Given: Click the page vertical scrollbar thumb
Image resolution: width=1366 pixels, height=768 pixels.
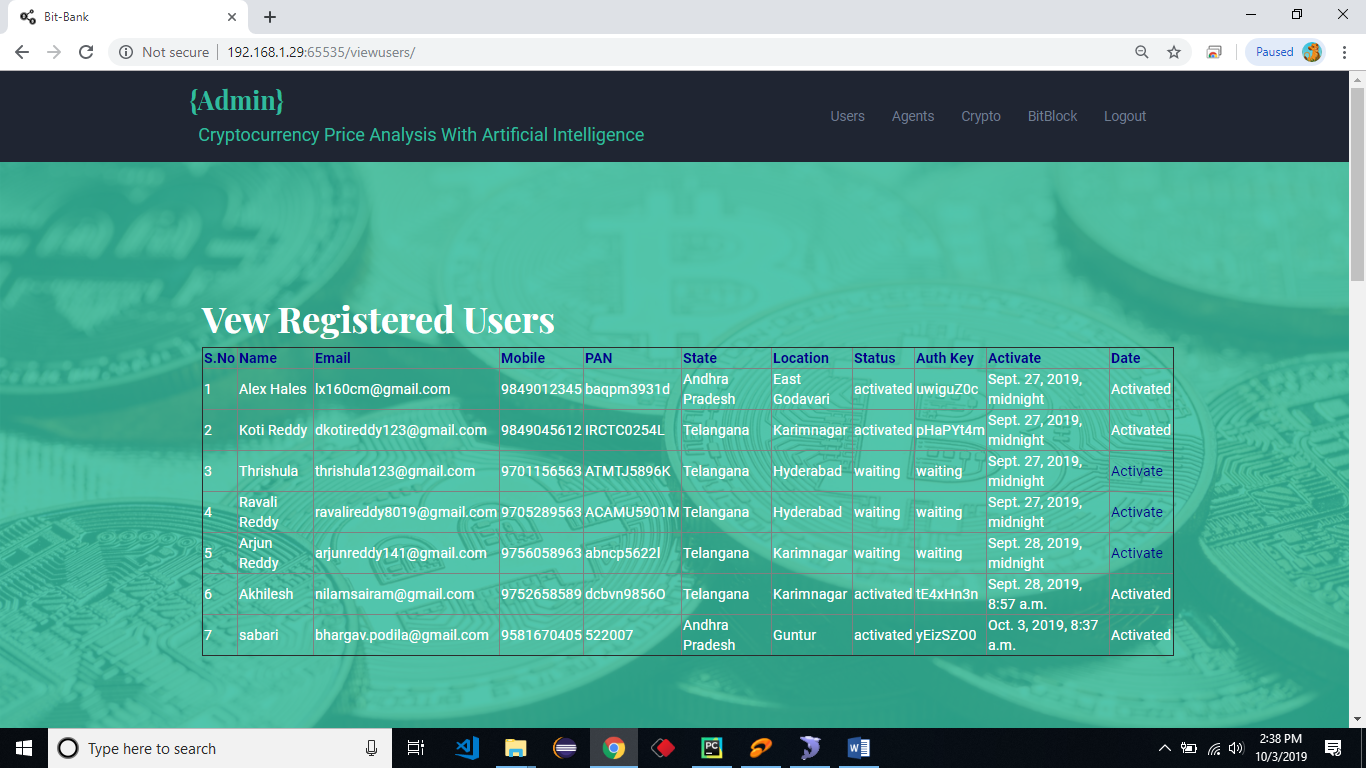Looking at the screenshot, I should (1357, 185).
